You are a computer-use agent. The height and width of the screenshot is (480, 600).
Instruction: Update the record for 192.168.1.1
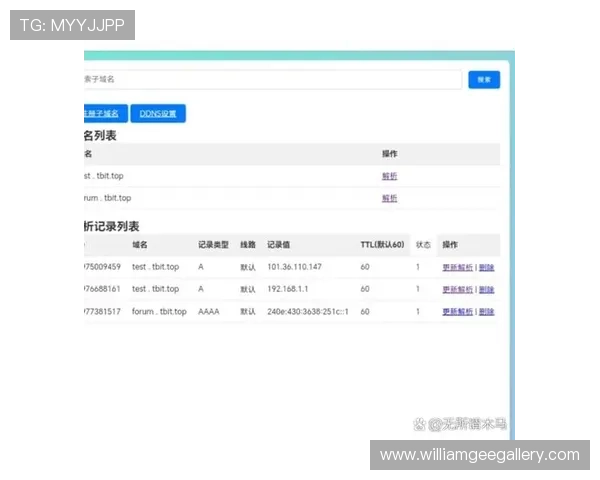[458, 289]
